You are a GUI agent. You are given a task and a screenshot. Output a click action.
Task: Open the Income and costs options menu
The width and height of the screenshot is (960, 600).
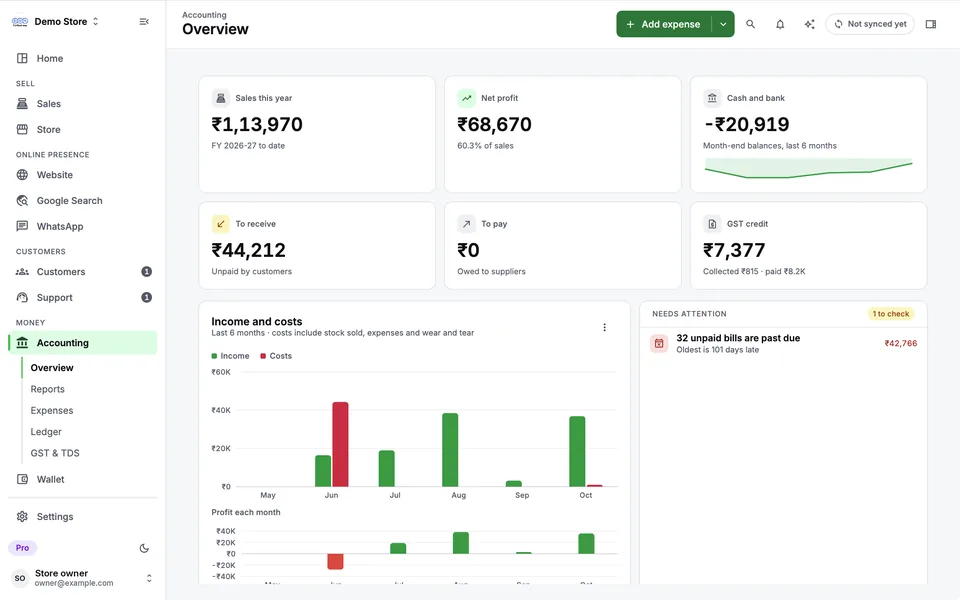tap(604, 327)
